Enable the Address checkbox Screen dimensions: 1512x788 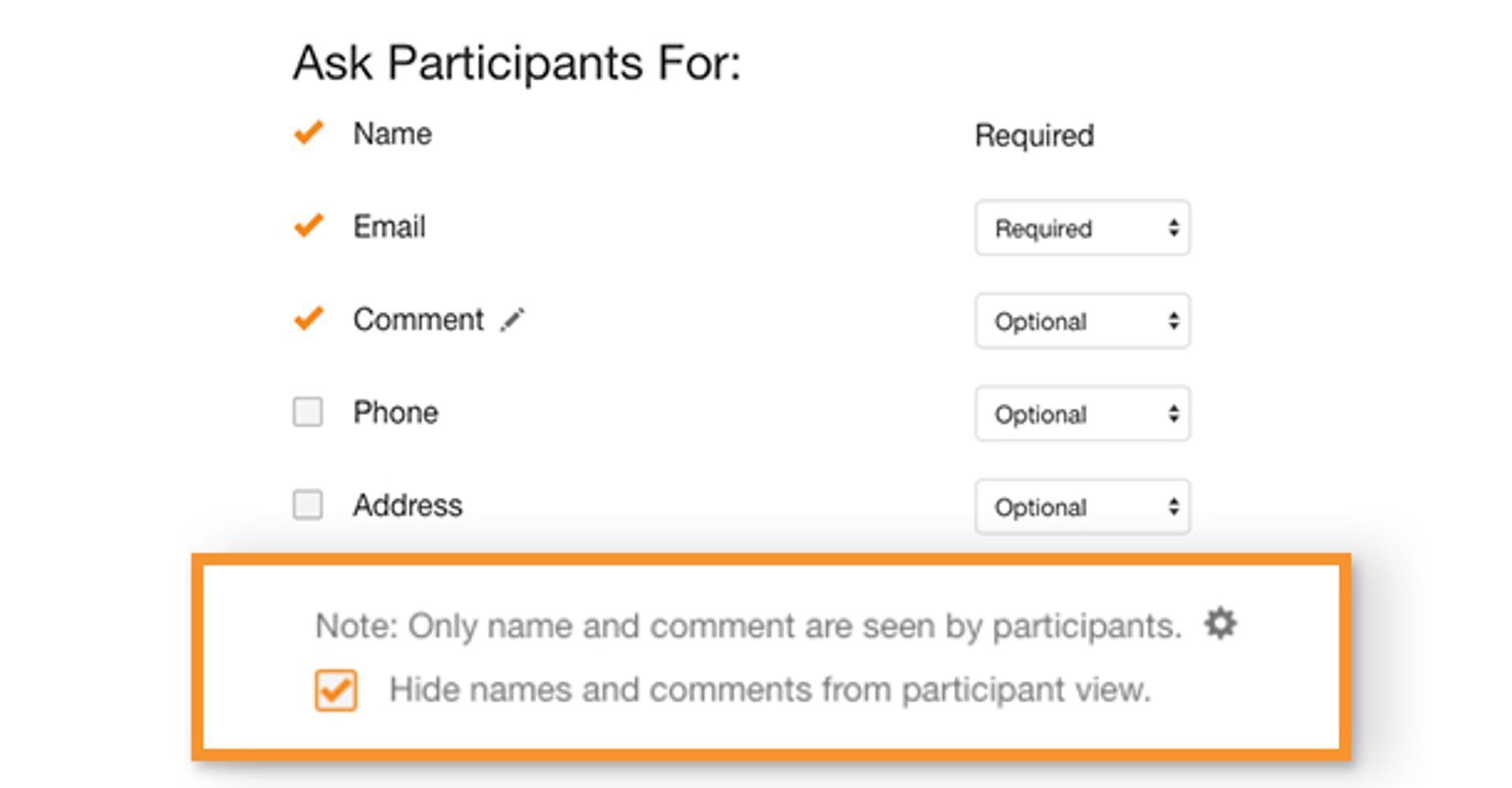tap(308, 505)
